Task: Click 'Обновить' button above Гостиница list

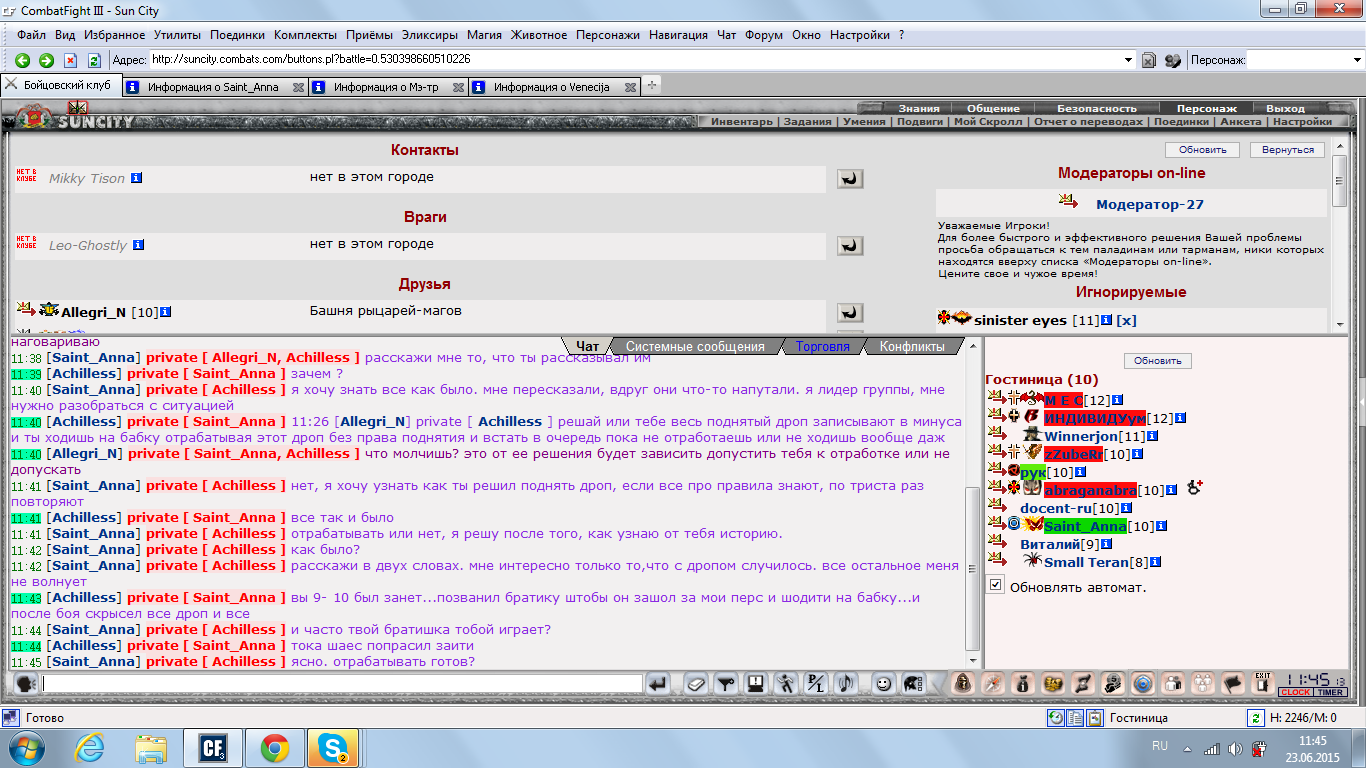Action: (1157, 361)
